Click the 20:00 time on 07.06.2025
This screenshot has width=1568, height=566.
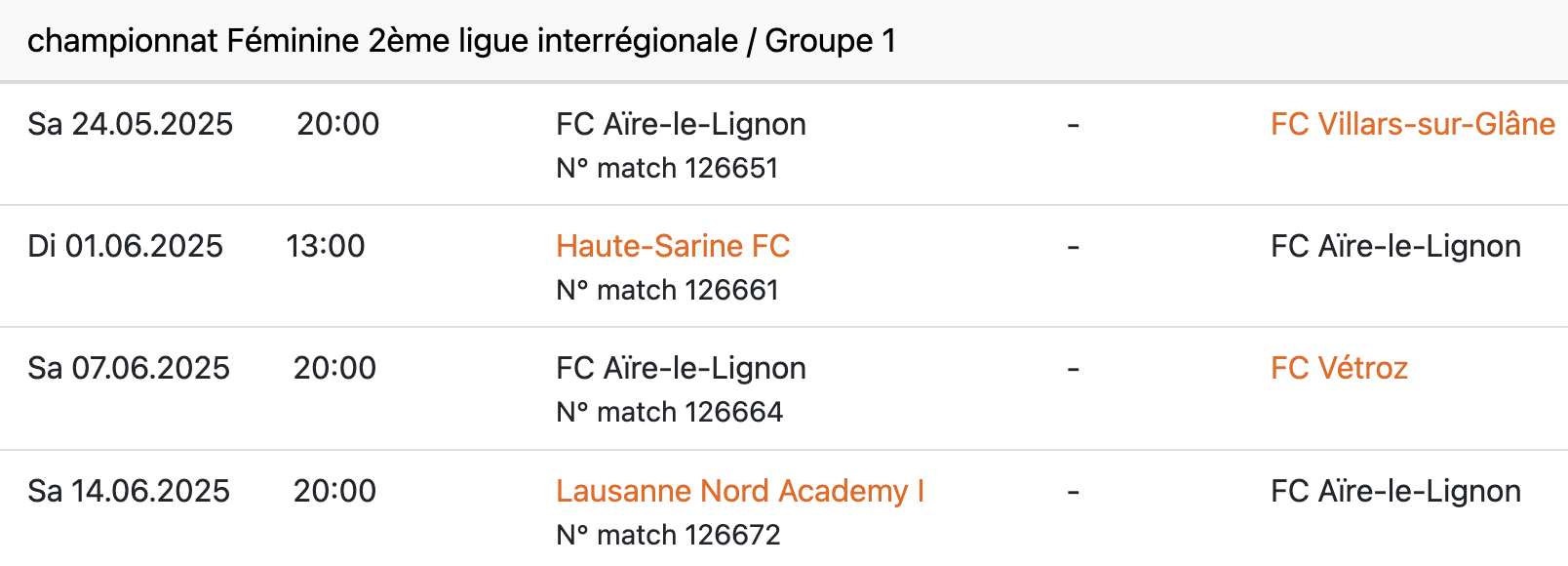coord(335,368)
